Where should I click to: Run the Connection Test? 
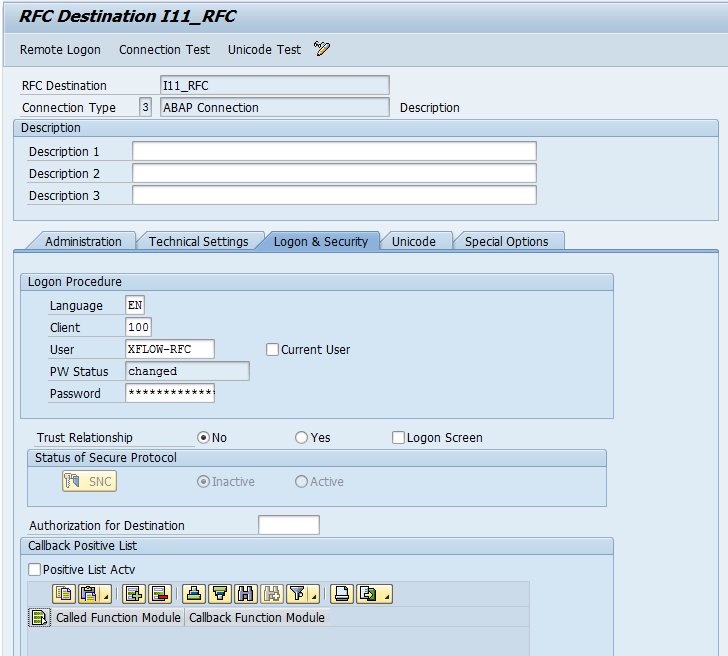(164, 50)
